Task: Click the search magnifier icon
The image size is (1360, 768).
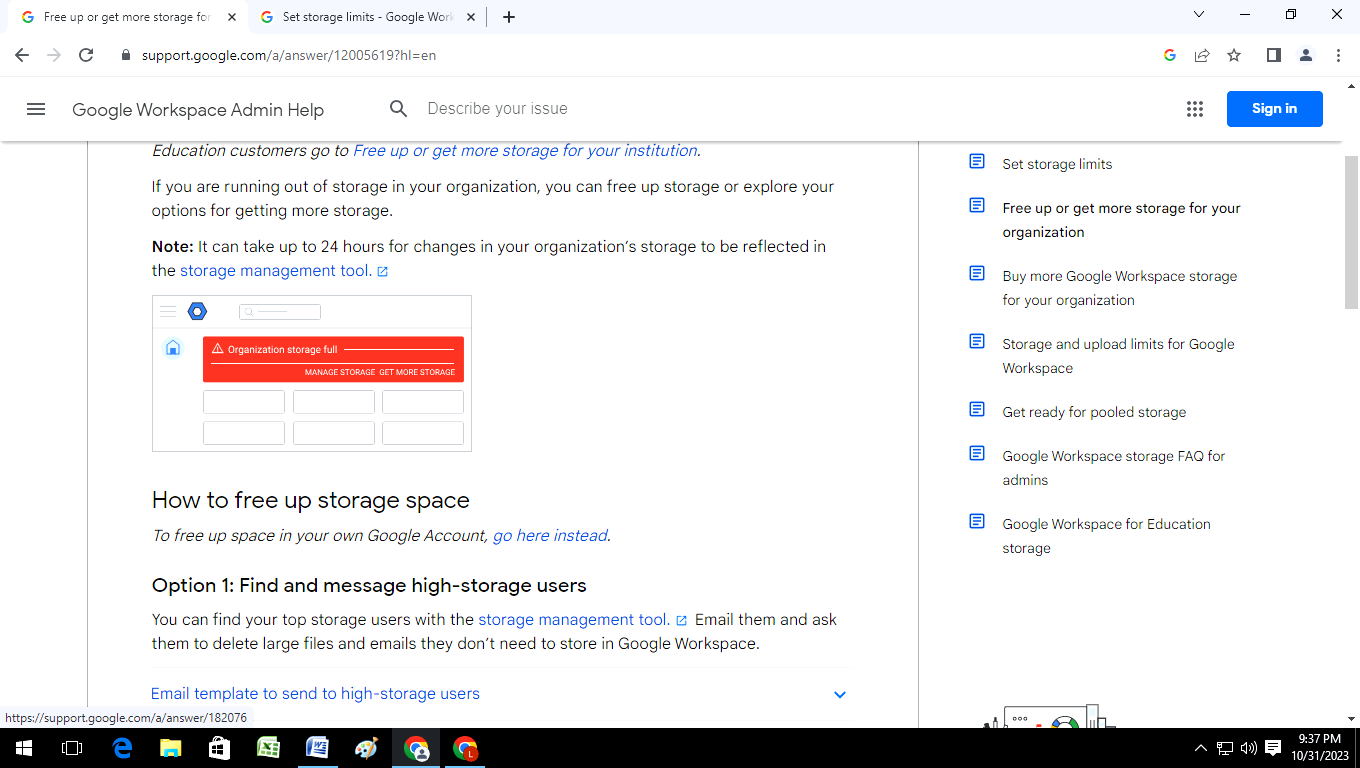Action: click(x=398, y=109)
